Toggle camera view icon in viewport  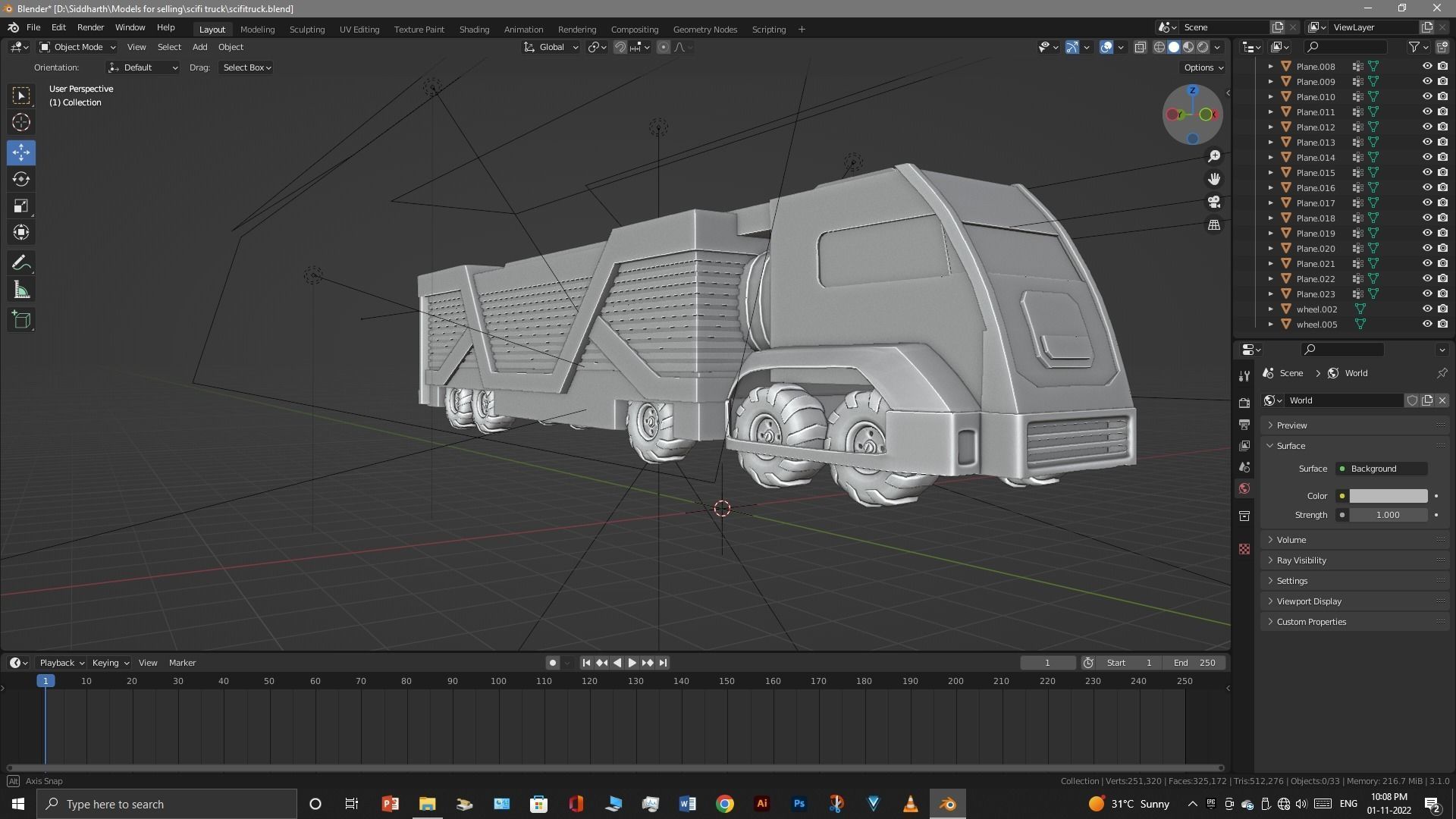(1214, 202)
